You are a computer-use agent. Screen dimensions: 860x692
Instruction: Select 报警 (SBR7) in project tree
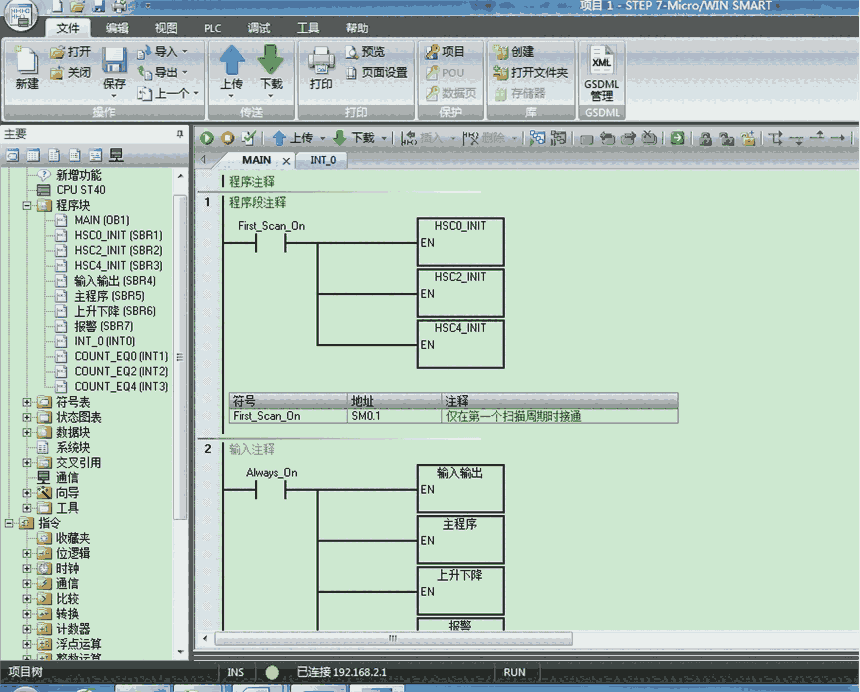pyautogui.click(x=104, y=326)
